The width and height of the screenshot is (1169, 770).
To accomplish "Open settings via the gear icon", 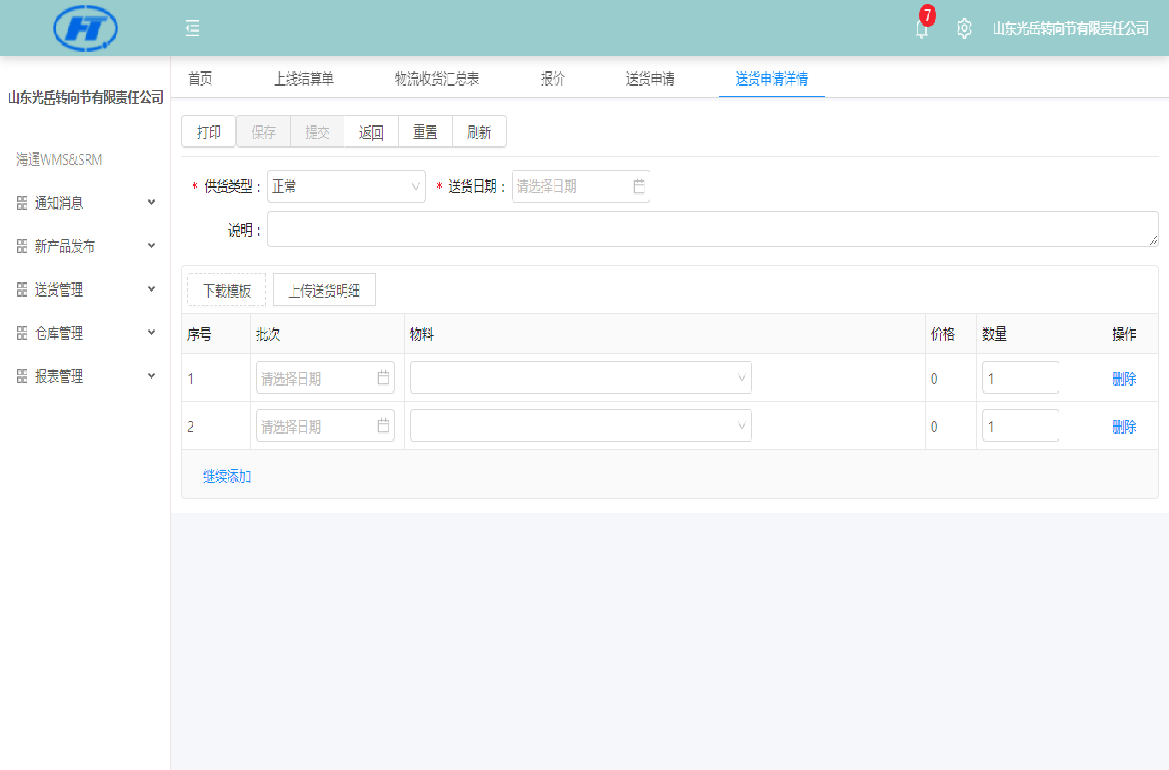I will pos(964,29).
